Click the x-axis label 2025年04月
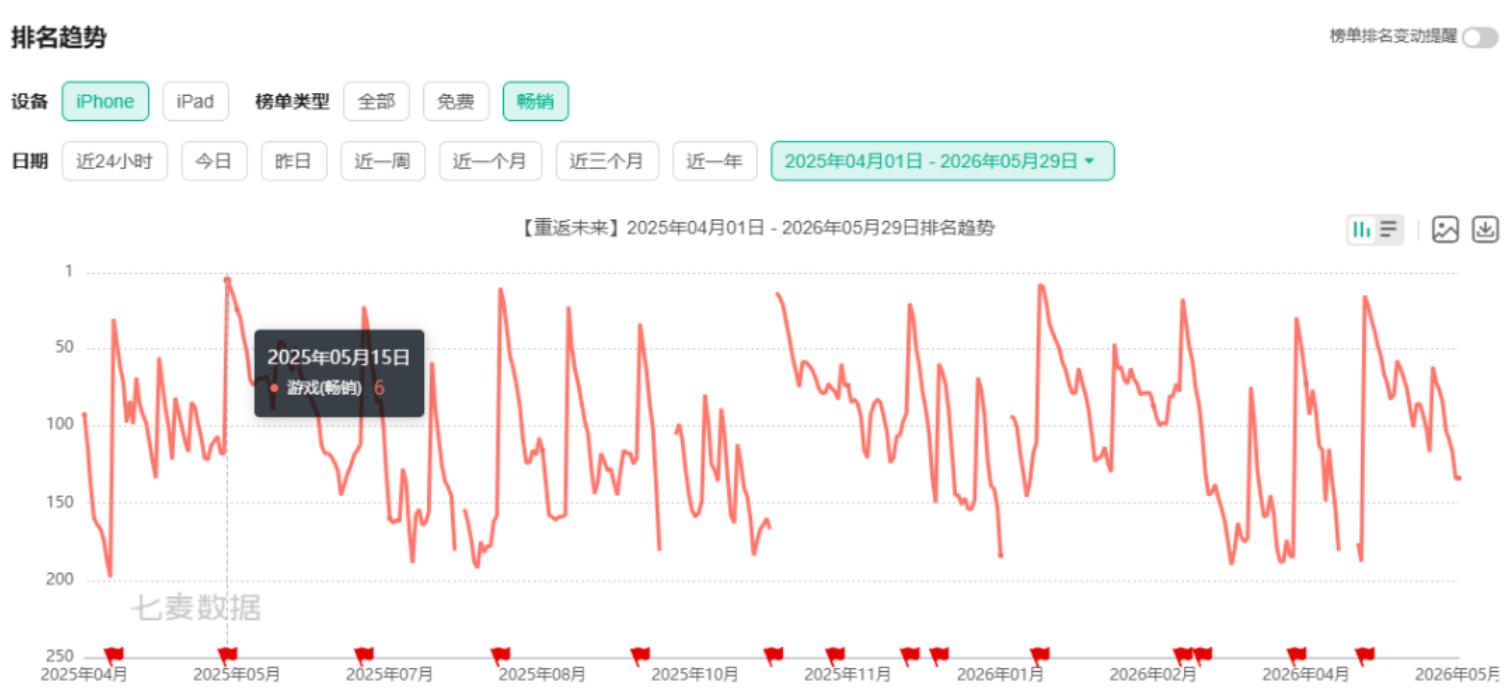 (x=84, y=675)
